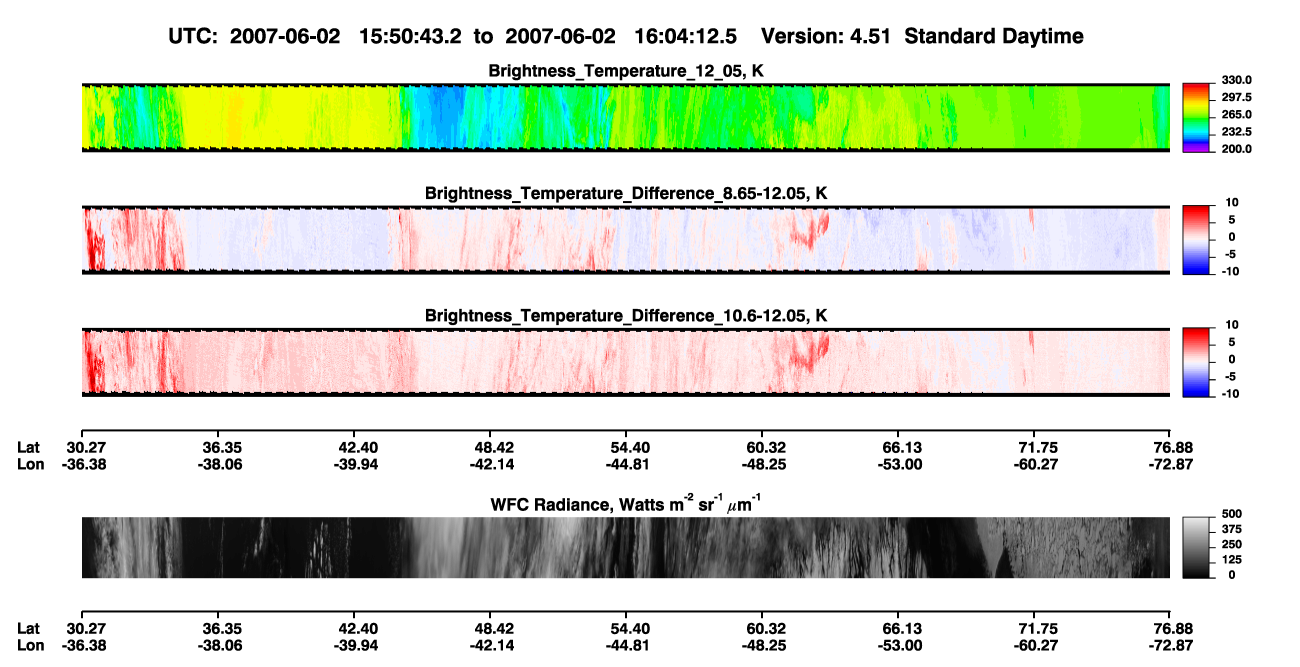Click the 'Brightness_Temperature_Difference_10.6-12.05, K' title
This screenshot has height=667, width=1300.
[626, 315]
